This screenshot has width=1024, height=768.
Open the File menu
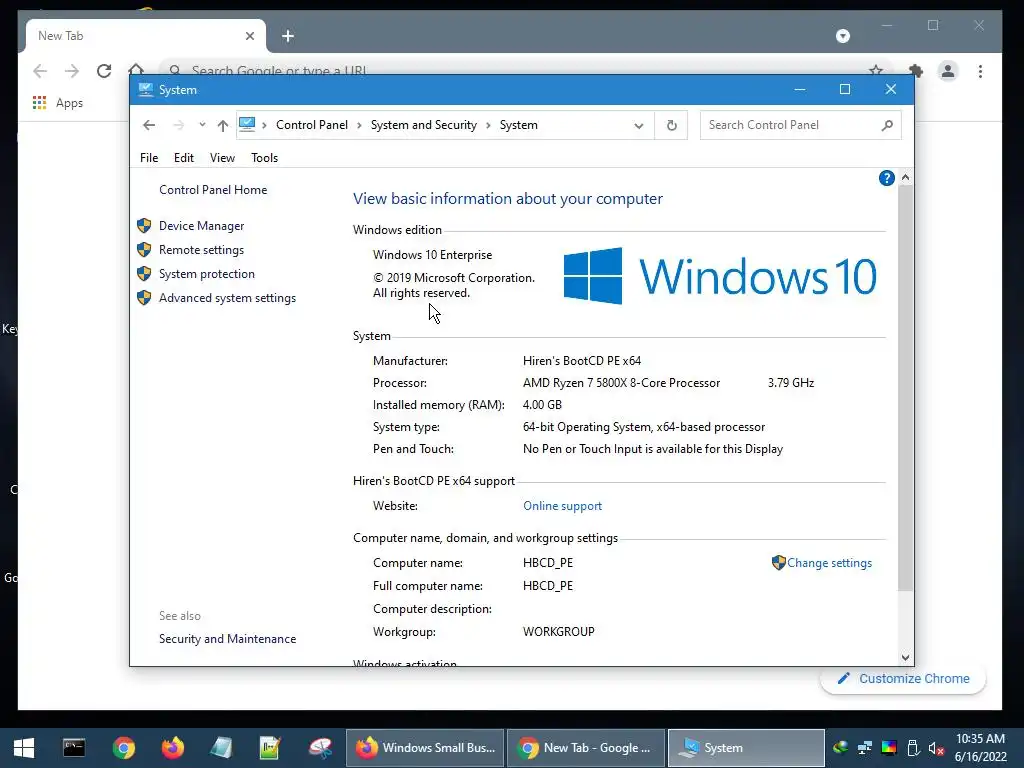click(149, 157)
